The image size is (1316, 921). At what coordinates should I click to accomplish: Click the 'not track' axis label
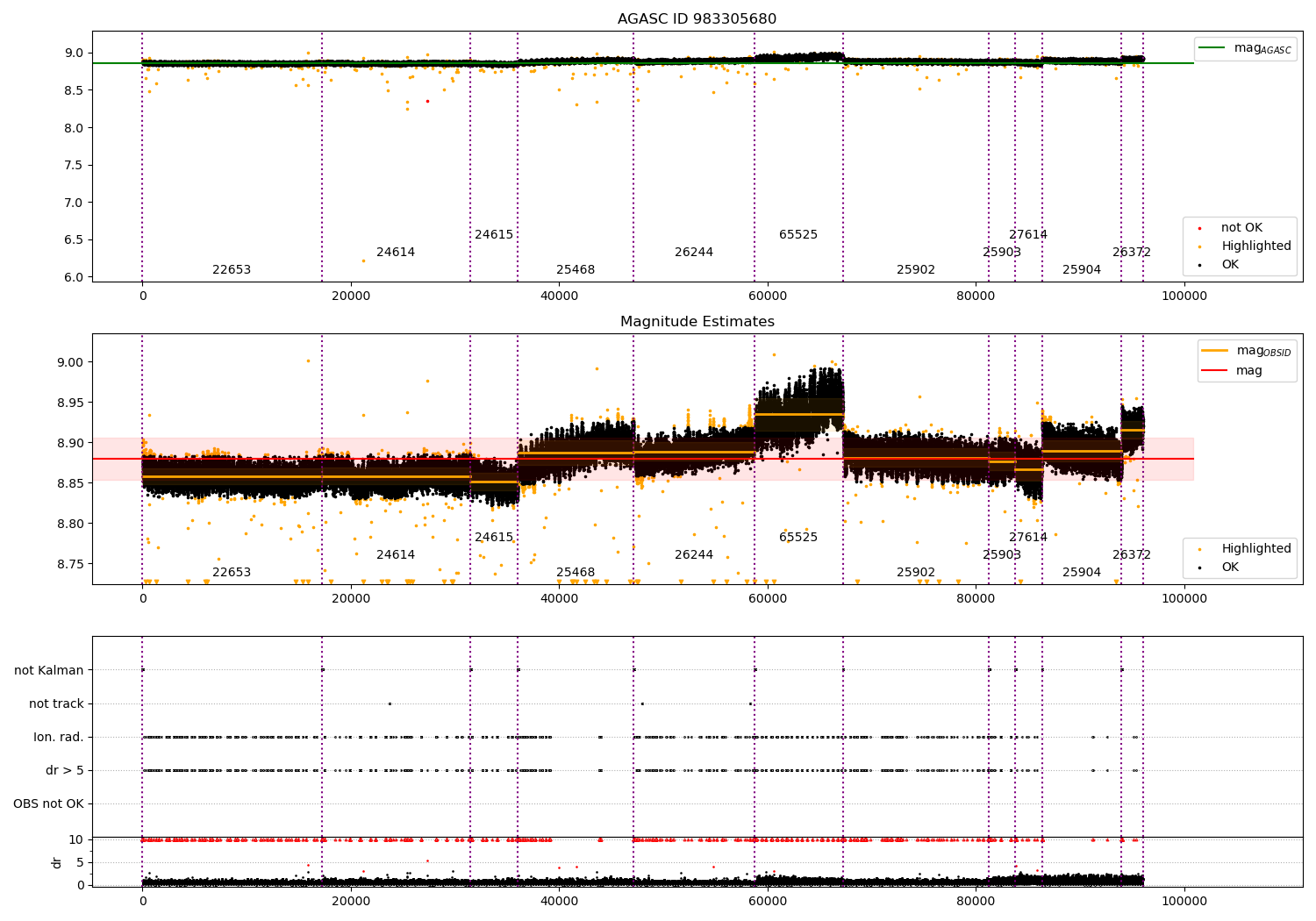click(x=56, y=703)
